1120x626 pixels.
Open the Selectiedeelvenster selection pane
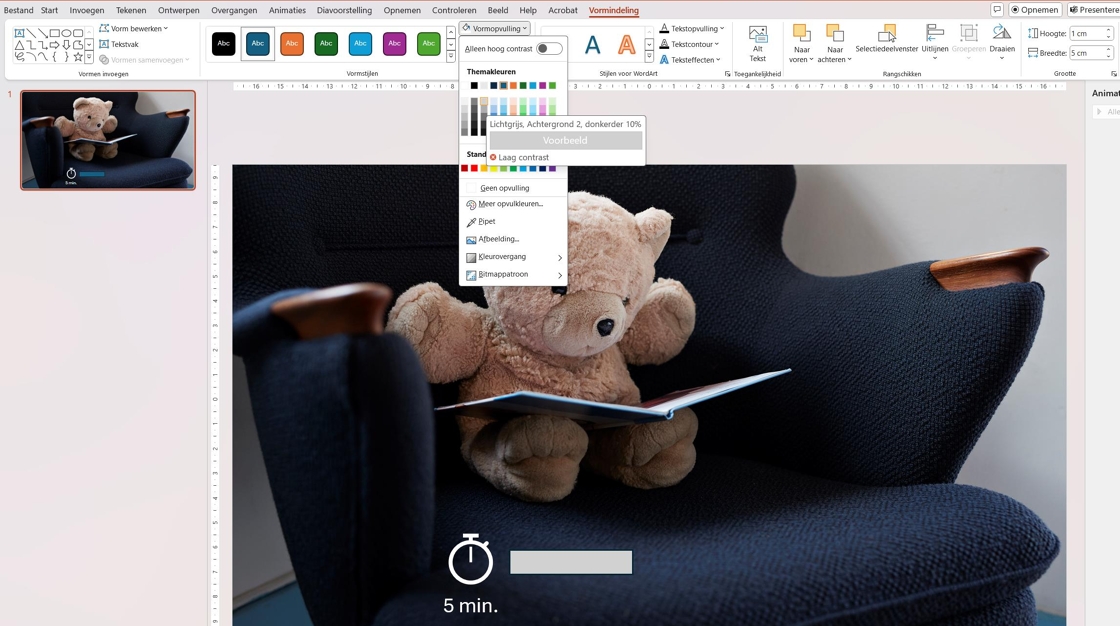click(x=886, y=40)
